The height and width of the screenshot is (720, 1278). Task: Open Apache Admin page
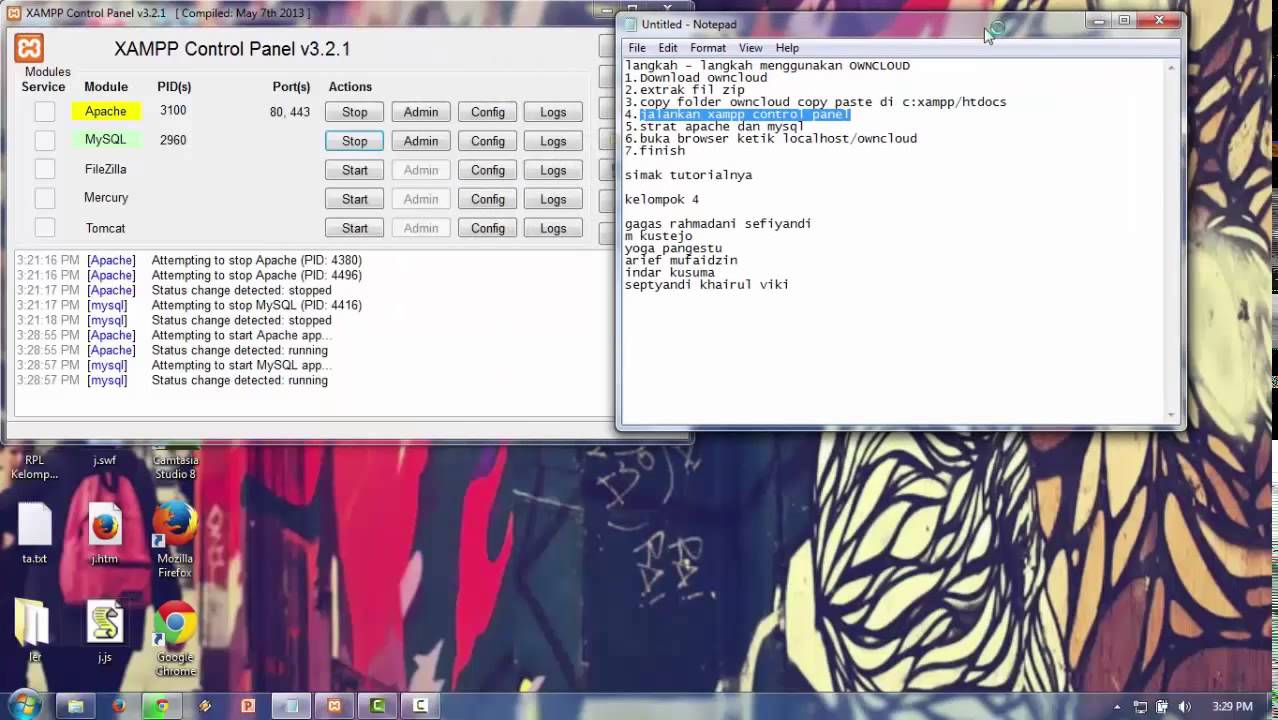point(421,112)
